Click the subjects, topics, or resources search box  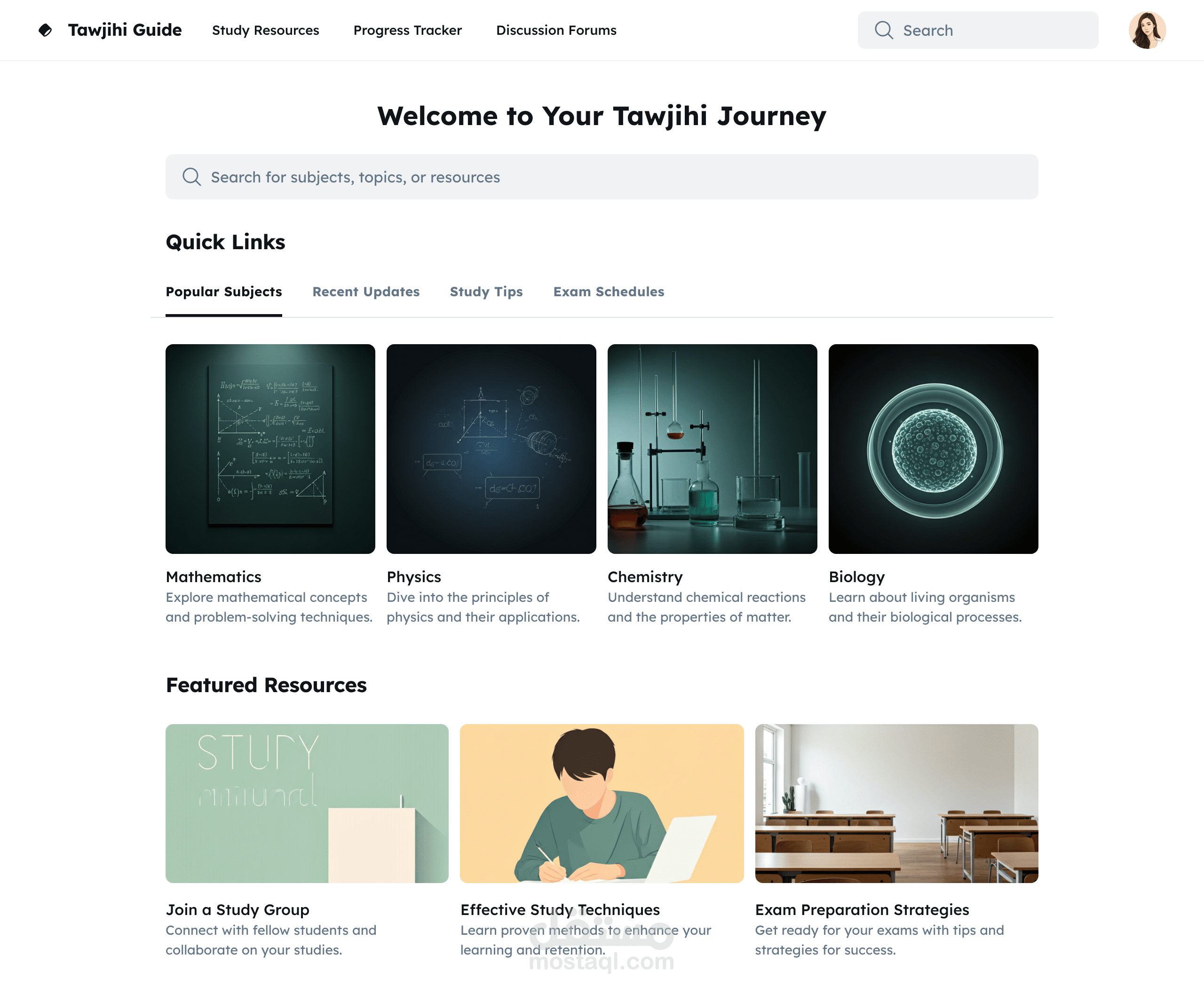point(602,176)
